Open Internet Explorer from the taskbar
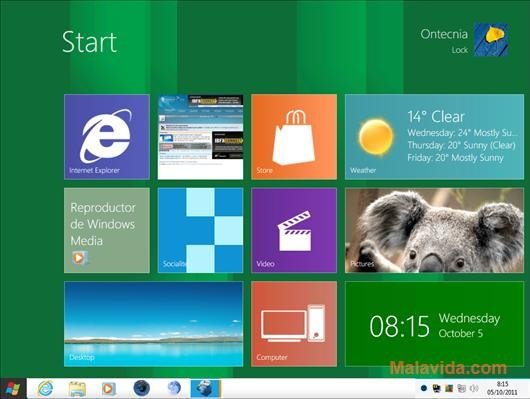Viewport: 530px width, 399px height. tap(45, 389)
